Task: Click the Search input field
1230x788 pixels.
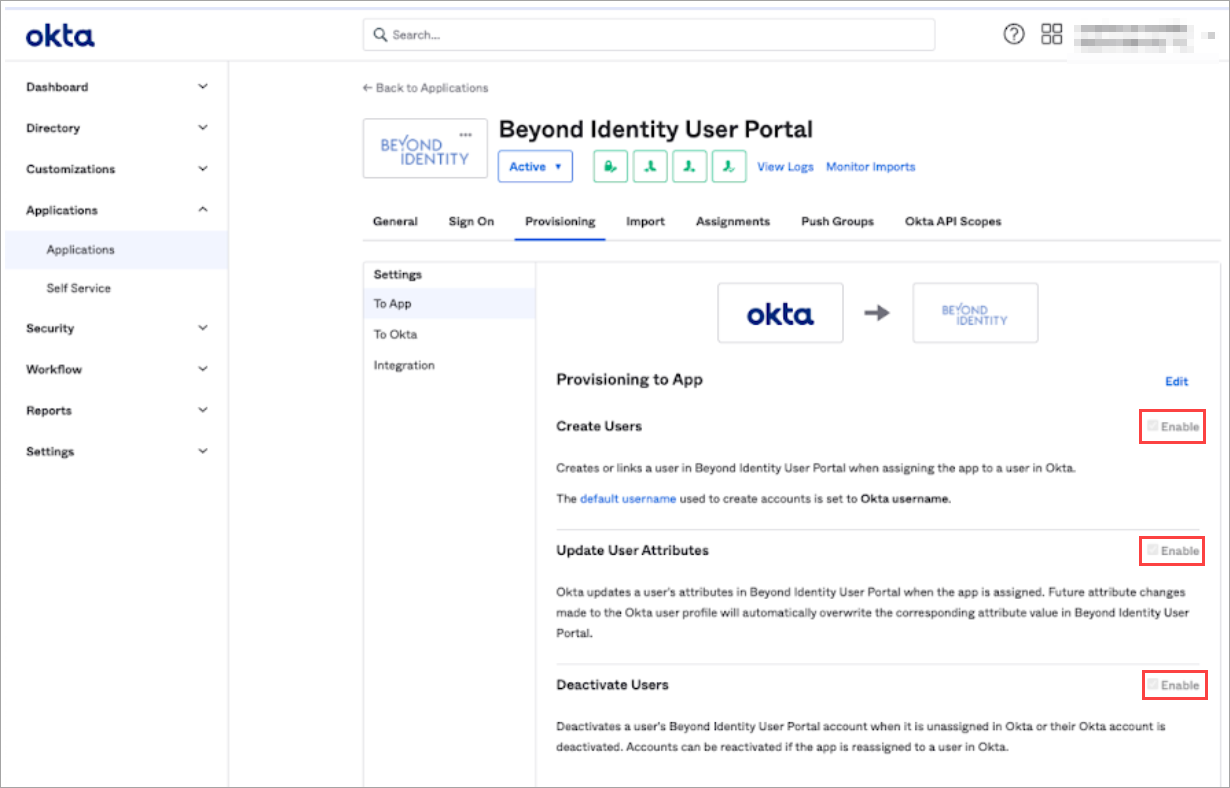Action: [x=648, y=35]
